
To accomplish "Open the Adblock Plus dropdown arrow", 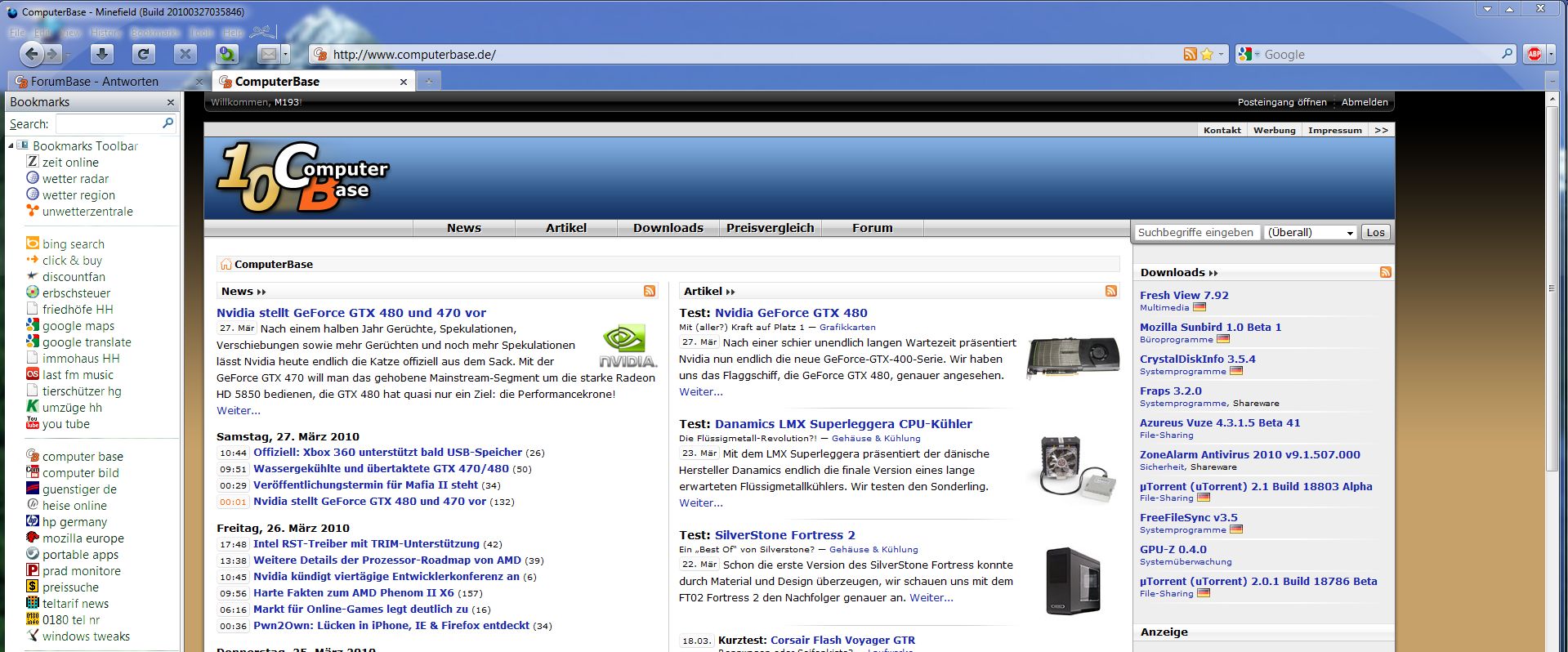I will 1550,55.
